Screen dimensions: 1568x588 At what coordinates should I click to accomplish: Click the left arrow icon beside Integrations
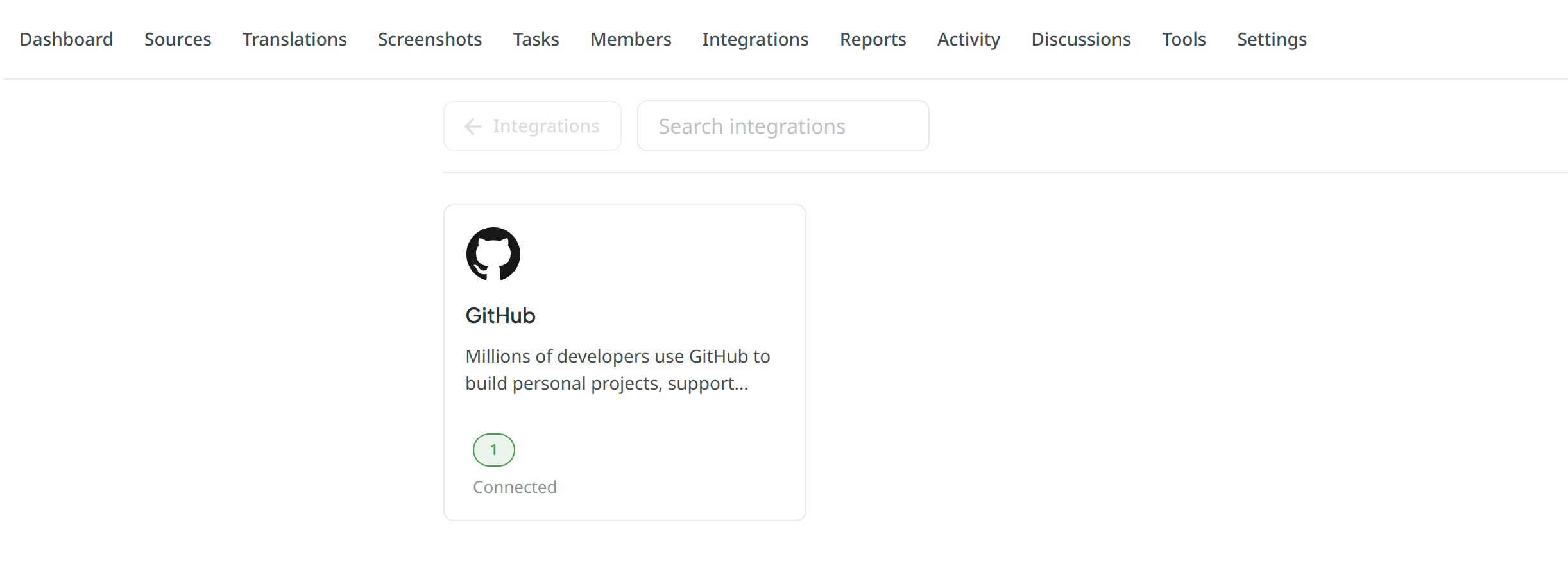473,126
